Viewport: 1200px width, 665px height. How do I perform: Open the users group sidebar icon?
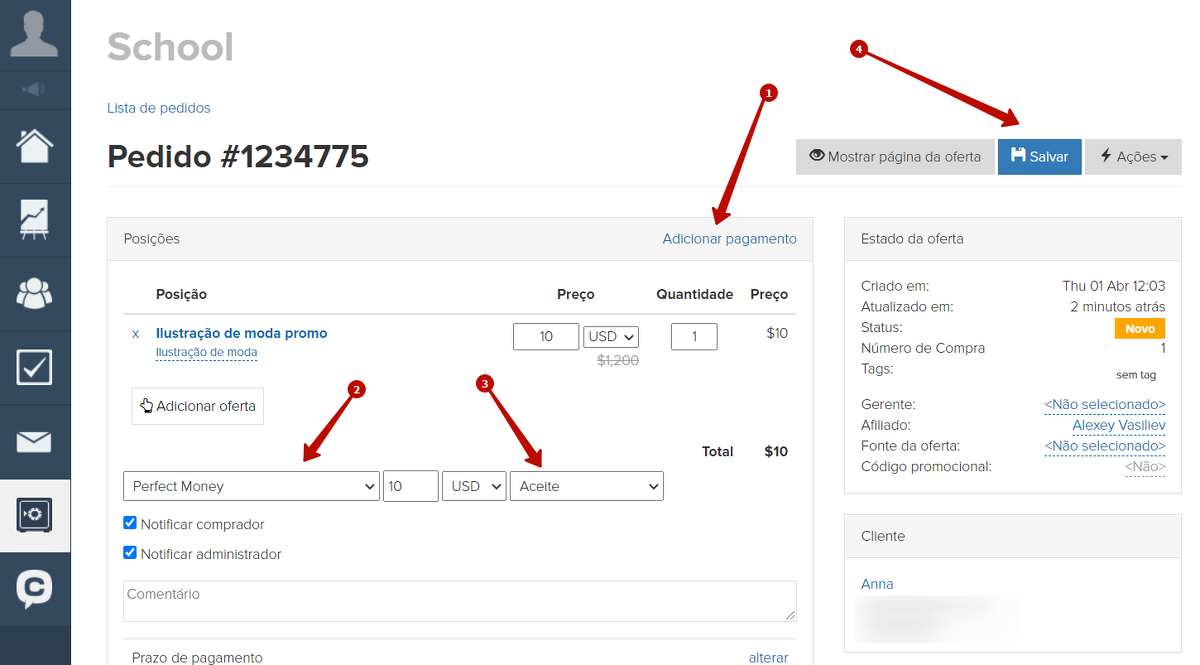(34, 293)
